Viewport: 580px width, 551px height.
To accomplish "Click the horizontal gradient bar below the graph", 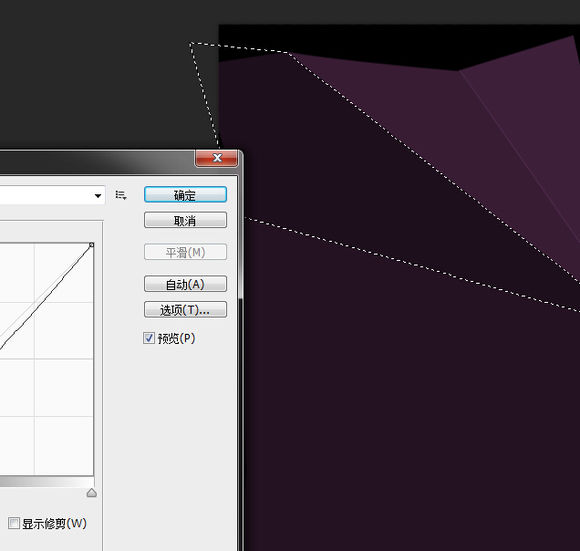I will click(x=47, y=482).
